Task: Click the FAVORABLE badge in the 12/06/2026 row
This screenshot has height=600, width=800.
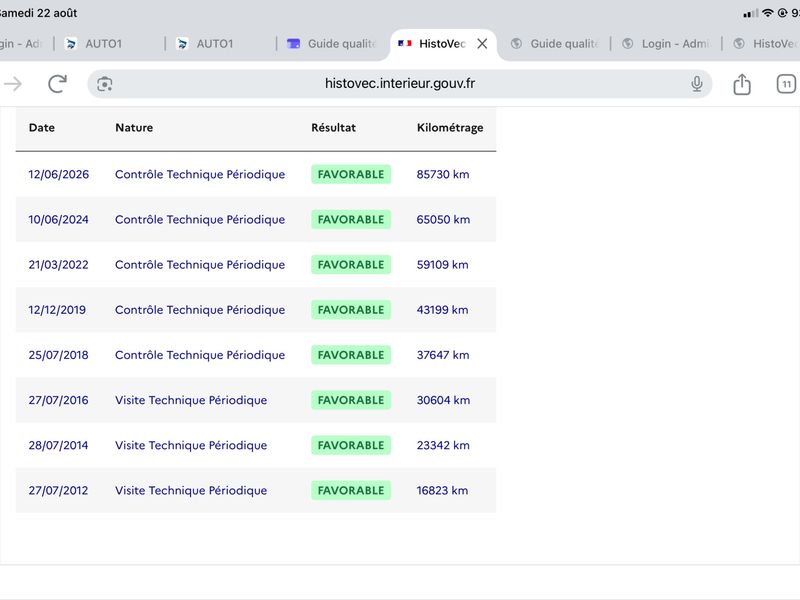Action: point(351,174)
